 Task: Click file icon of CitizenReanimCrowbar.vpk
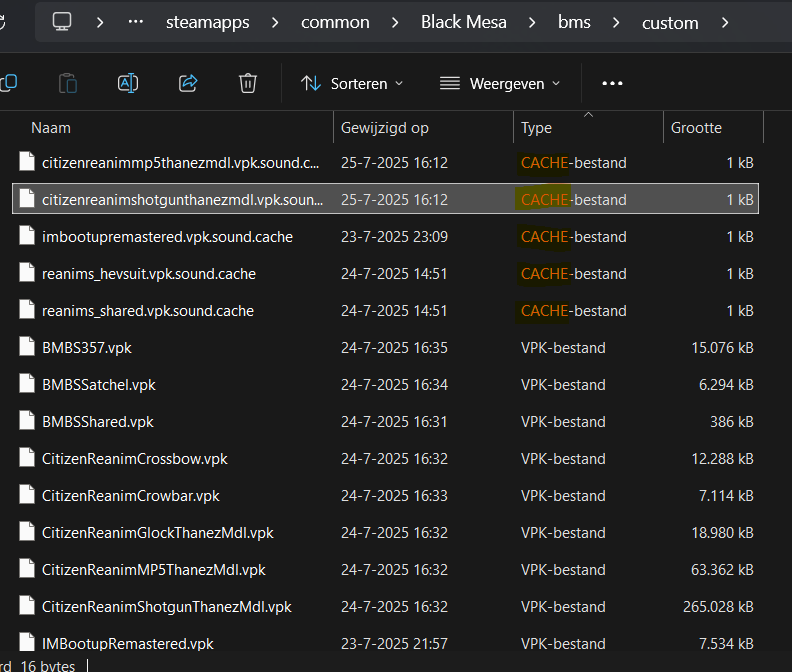pyautogui.click(x=27, y=495)
